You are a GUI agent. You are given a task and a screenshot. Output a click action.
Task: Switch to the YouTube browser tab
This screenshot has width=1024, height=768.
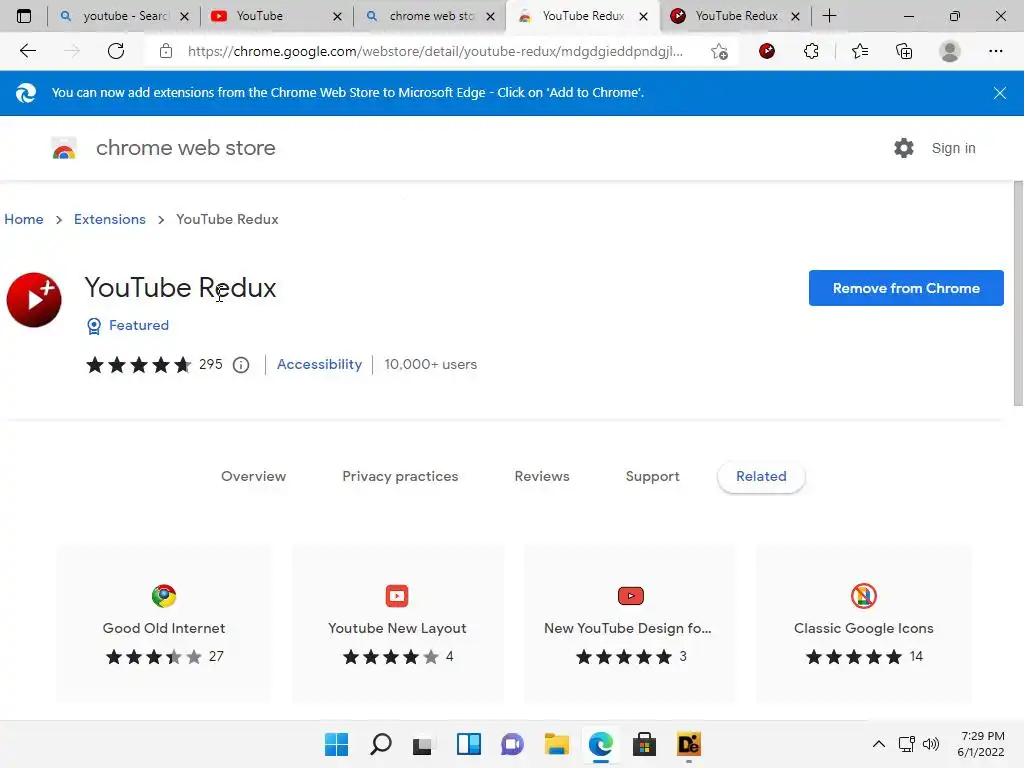[x=276, y=16]
